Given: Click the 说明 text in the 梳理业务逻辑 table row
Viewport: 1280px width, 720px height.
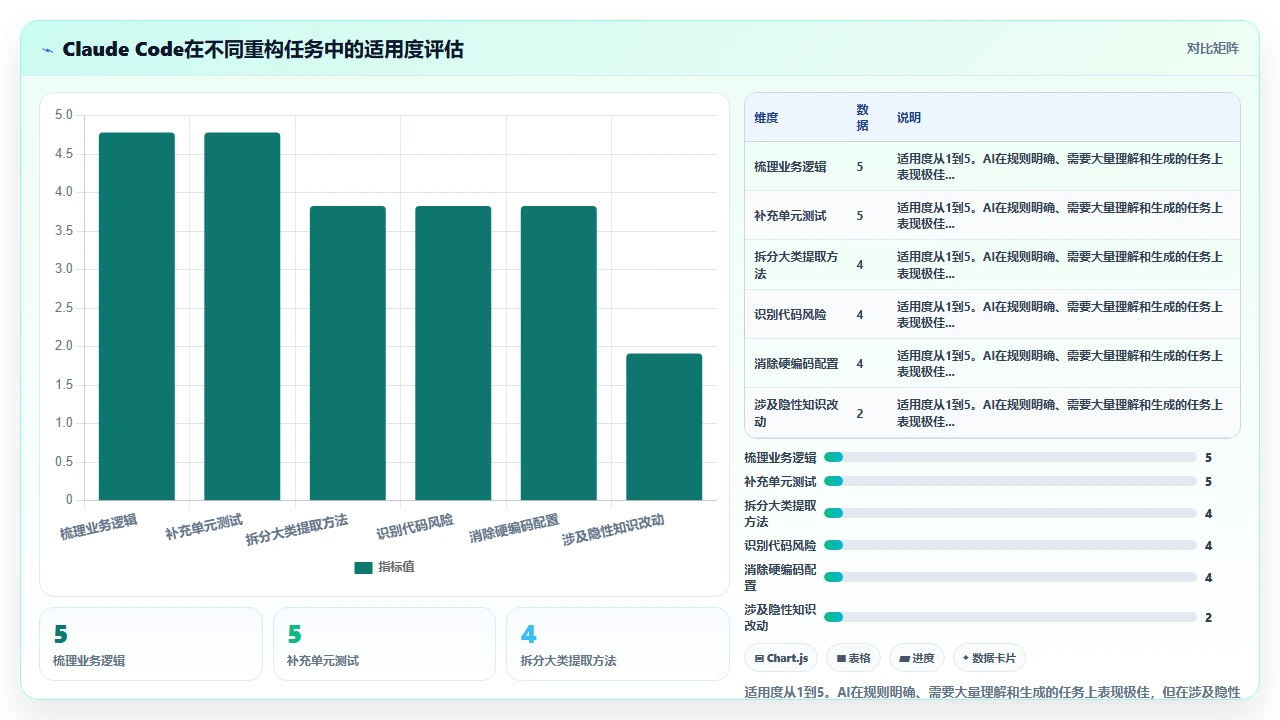Looking at the screenshot, I should click(1060, 167).
